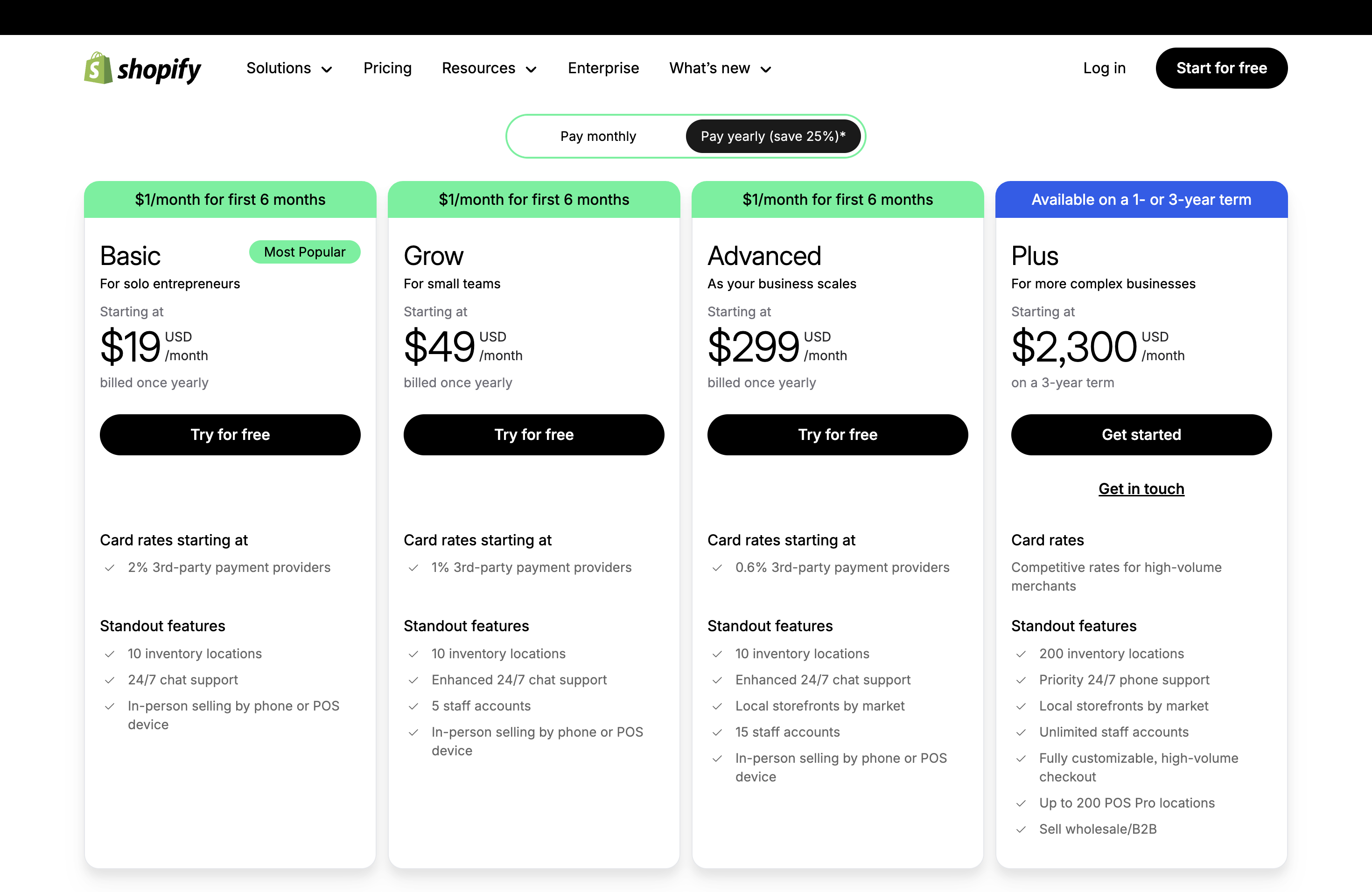Click checkmark beside Advanced 'Local storefronts by market'

[717, 706]
